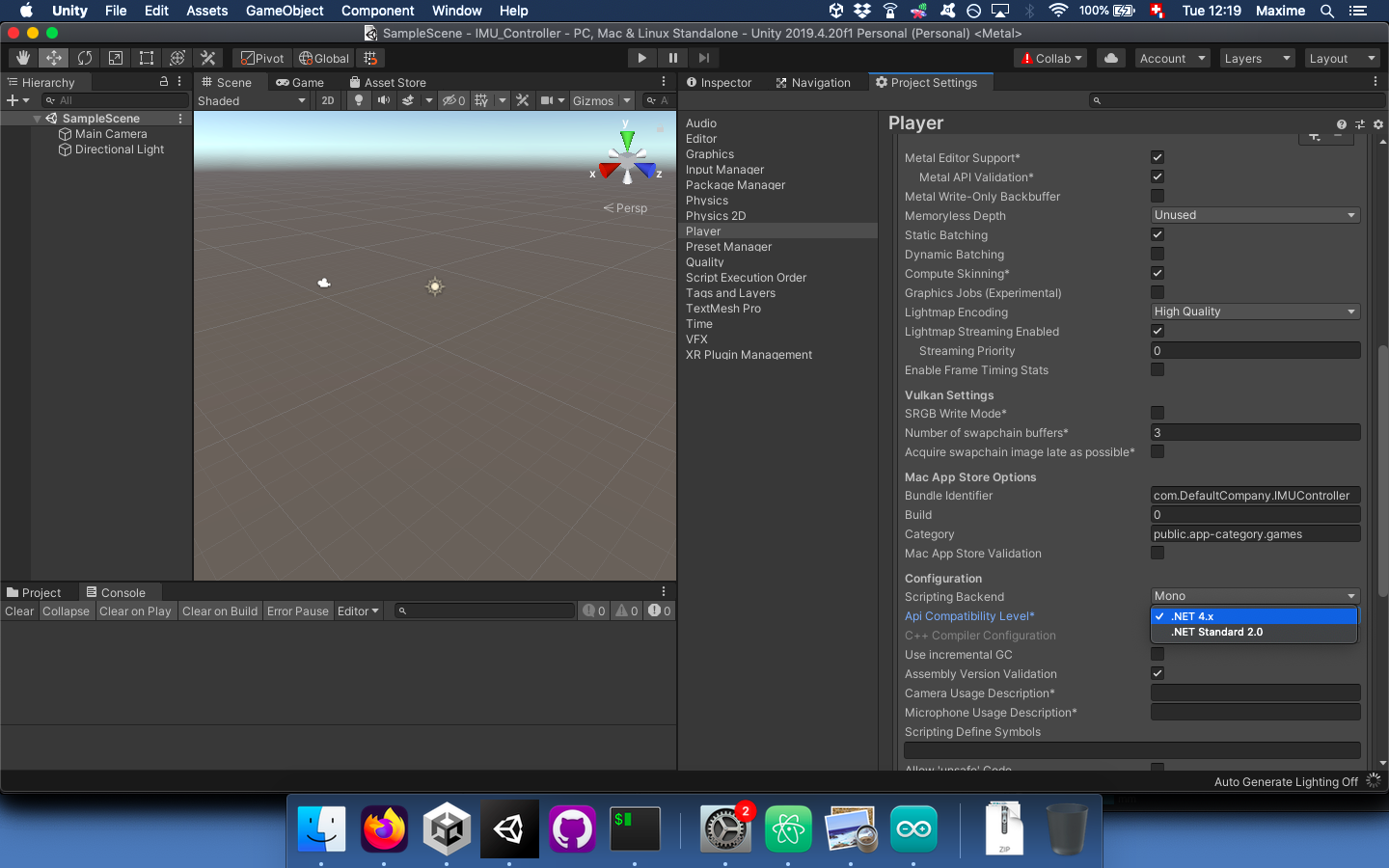The width and height of the screenshot is (1389, 868).
Task: Select the Rotate tool
Action: [x=85, y=58]
